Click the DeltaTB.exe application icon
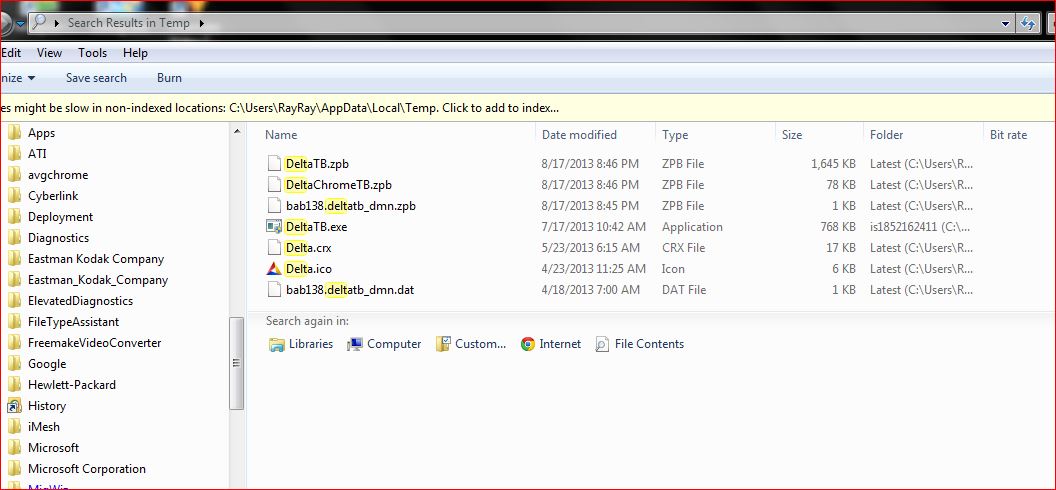Viewport: 1056px width, 490px height. [x=273, y=227]
